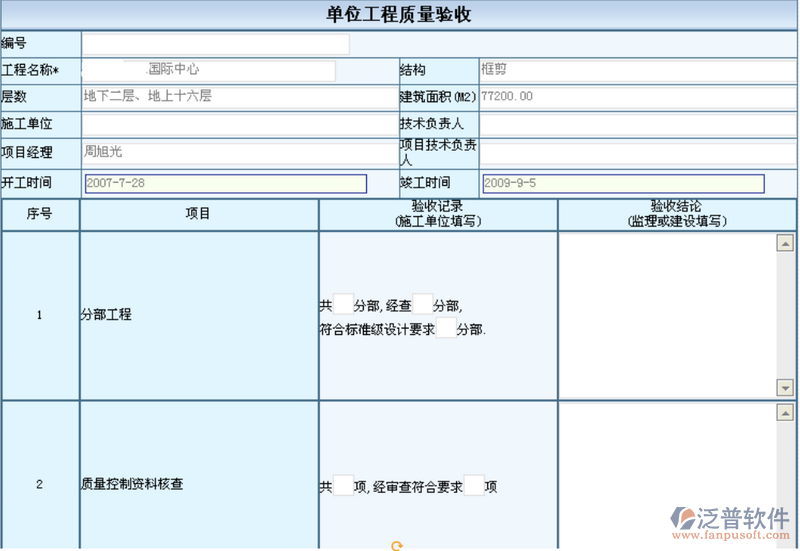Screen dimensions: 800x551
Task: Click the 施工单位 input field
Action: tap(238, 124)
